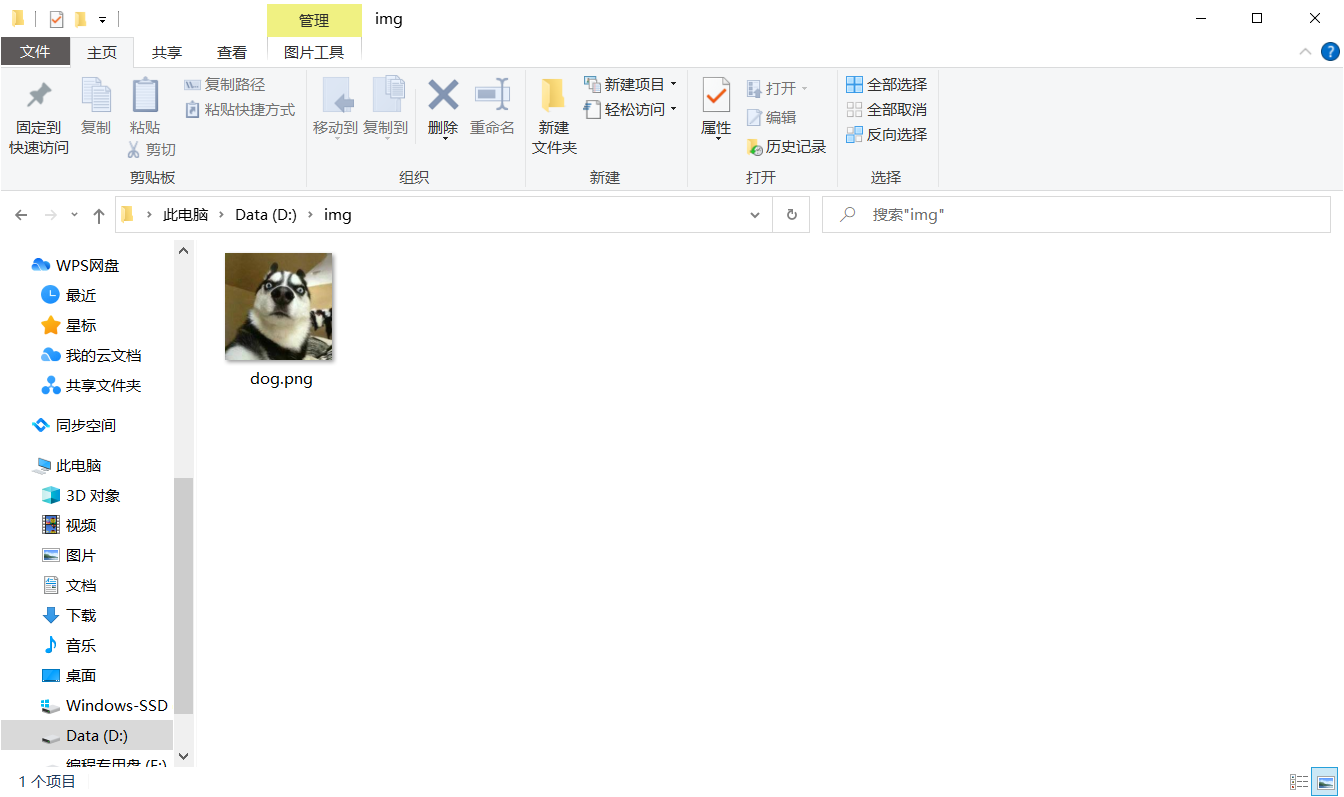The width and height of the screenshot is (1344, 797).
Task: Create a new folder with 新建文件夹
Action: (x=554, y=117)
